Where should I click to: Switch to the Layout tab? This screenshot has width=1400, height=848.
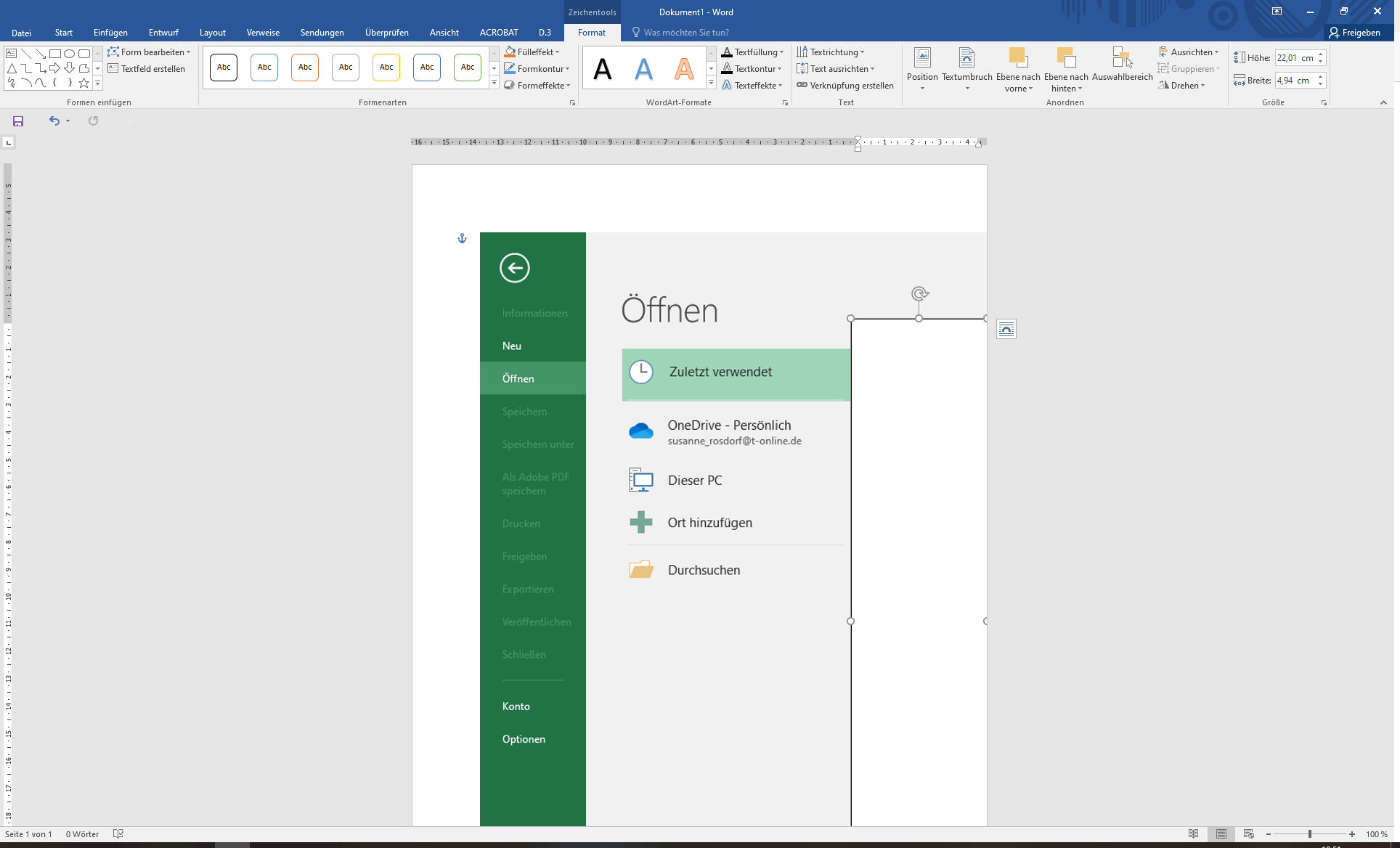213,33
